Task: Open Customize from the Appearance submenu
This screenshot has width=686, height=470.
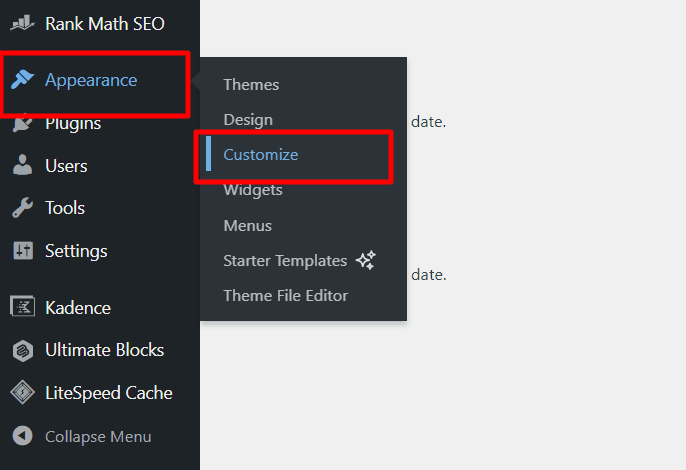Action: pyautogui.click(x=260, y=155)
